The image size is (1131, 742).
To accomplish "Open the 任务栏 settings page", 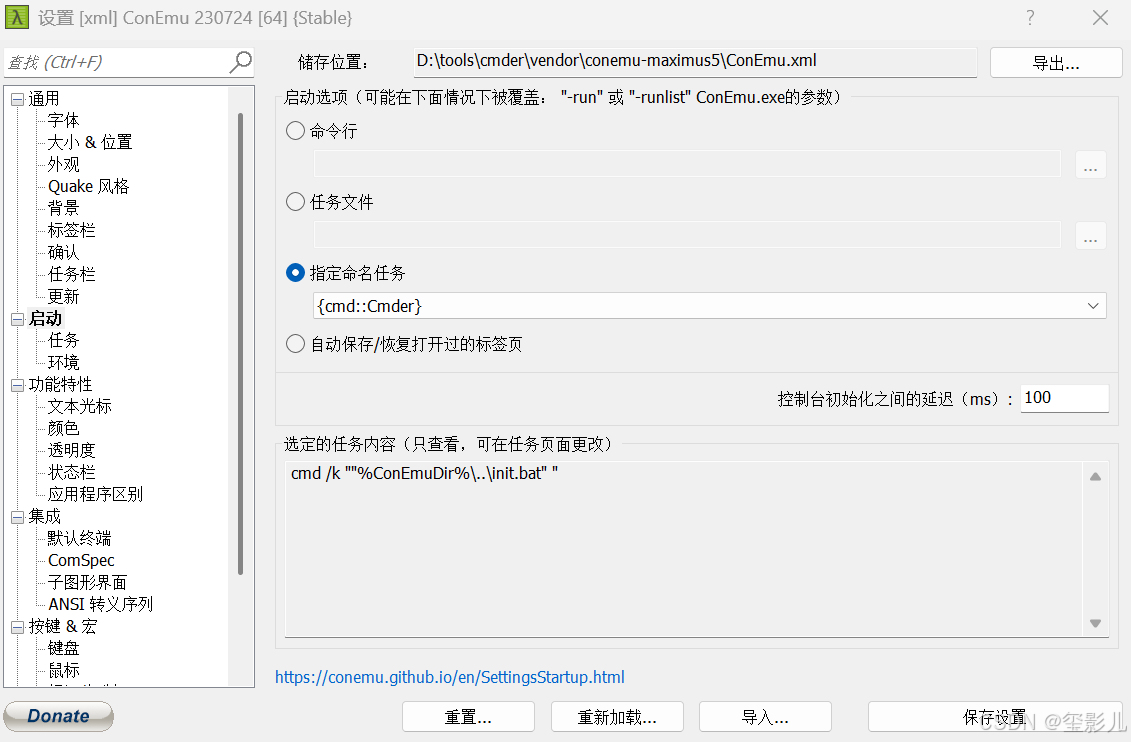I will [71, 274].
